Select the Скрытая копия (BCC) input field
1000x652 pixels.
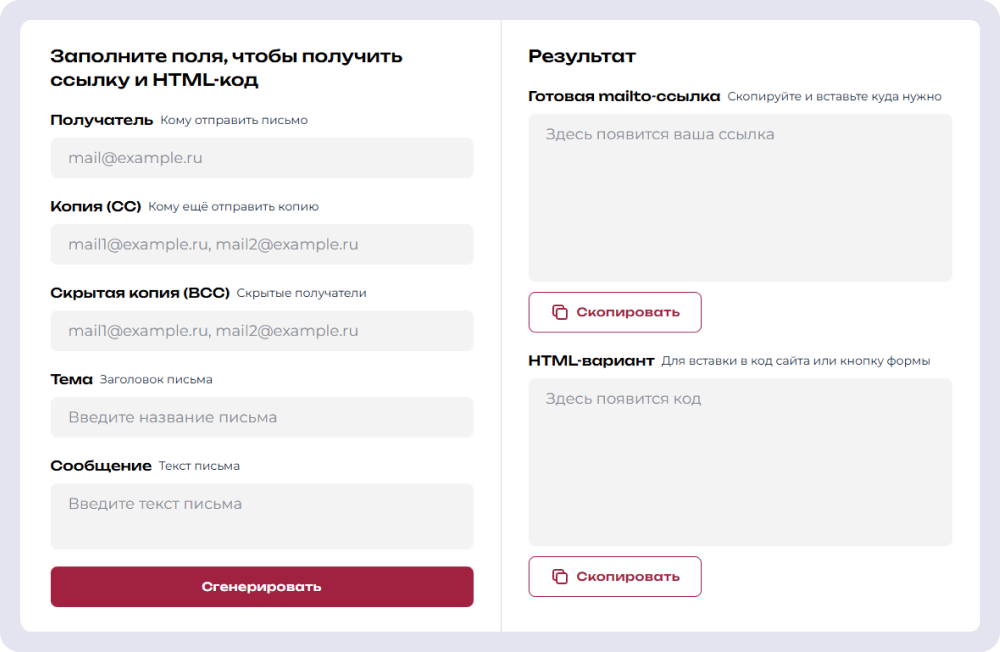262,331
